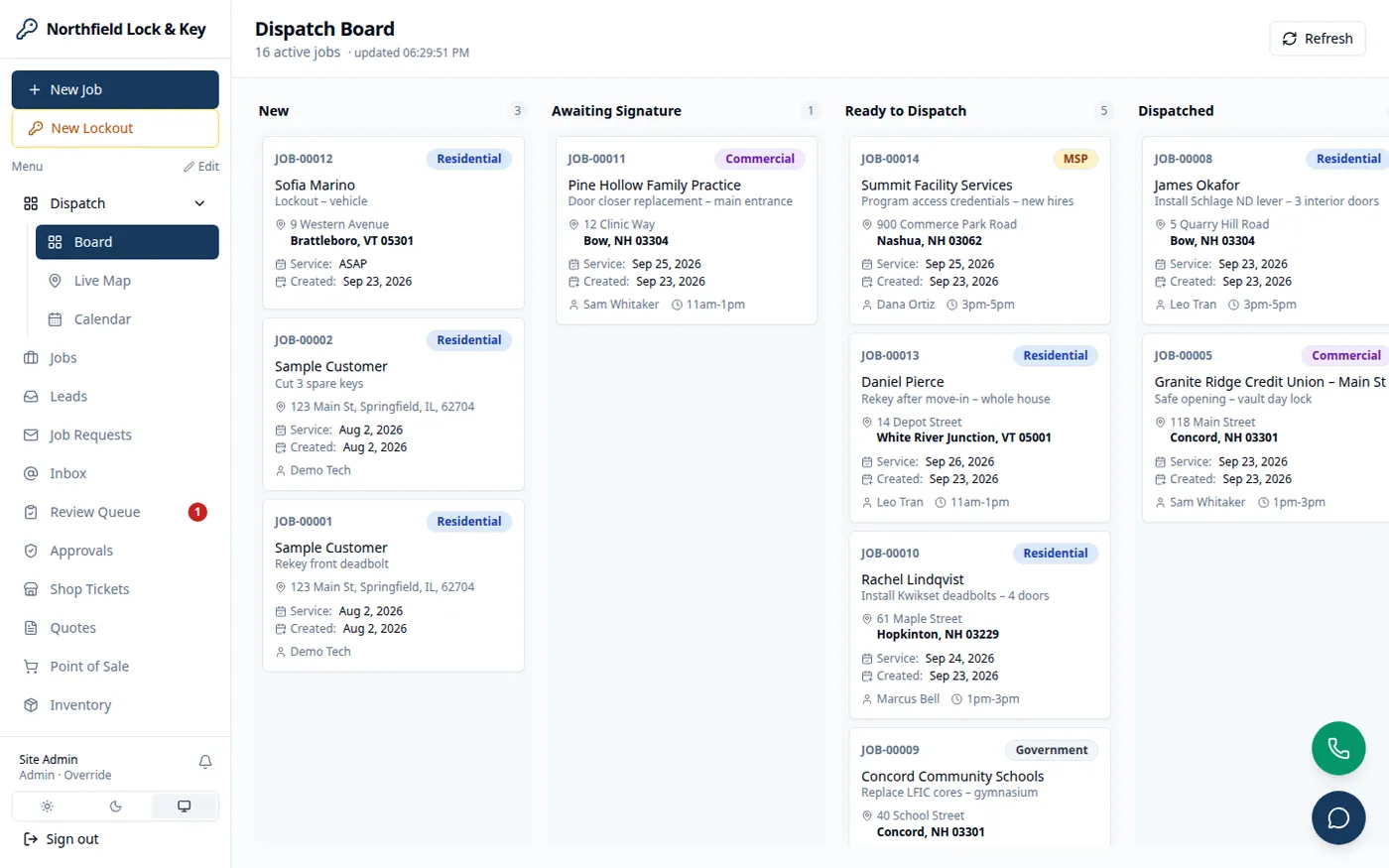
Task: Open job card JOB-00011 Pine Hollow Family Practice
Action: point(687,231)
